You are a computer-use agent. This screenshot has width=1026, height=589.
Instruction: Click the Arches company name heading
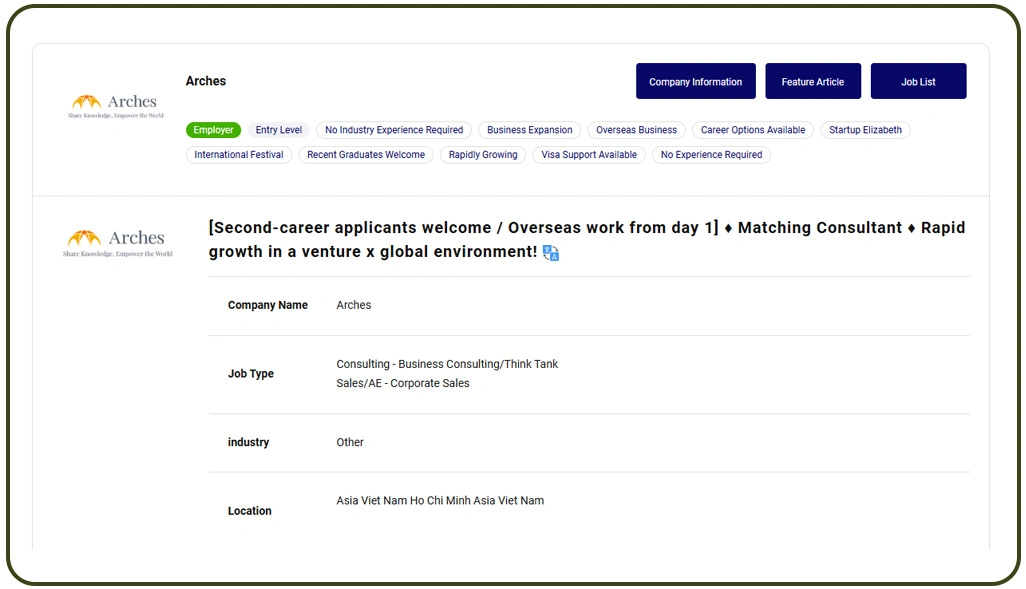point(206,81)
